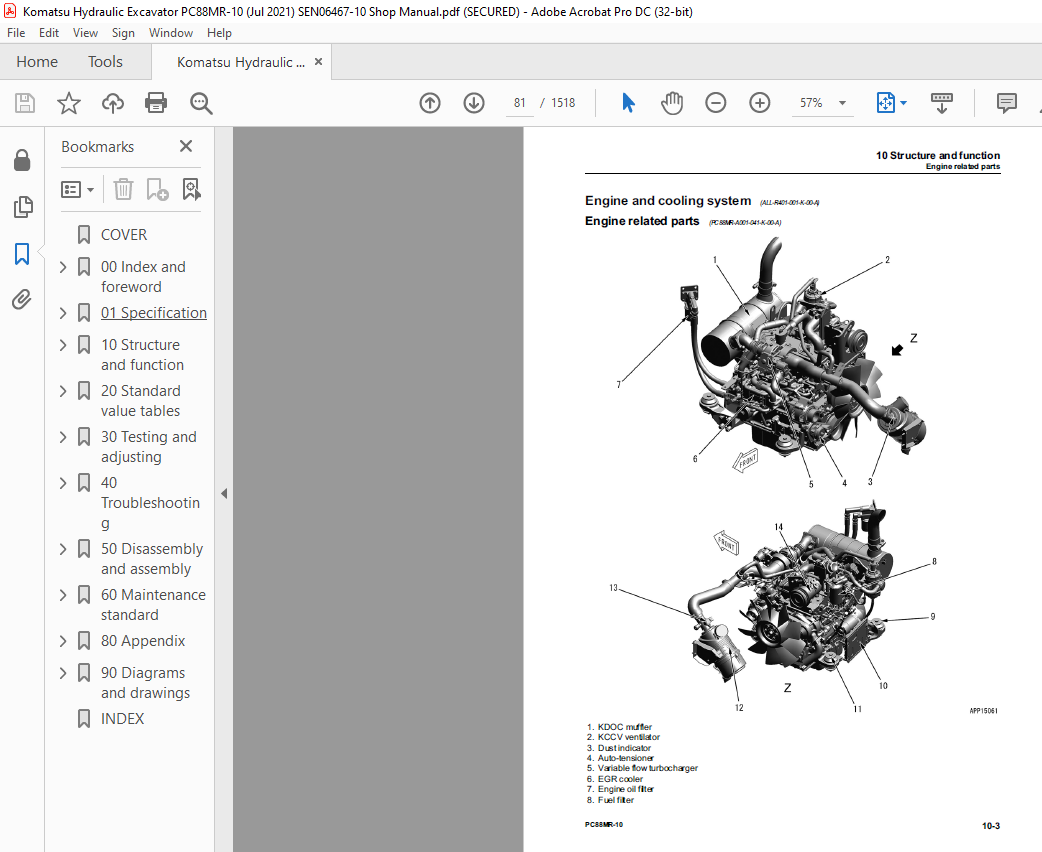Open the find text magnifier icon
The image size is (1042, 852).
tap(201, 103)
